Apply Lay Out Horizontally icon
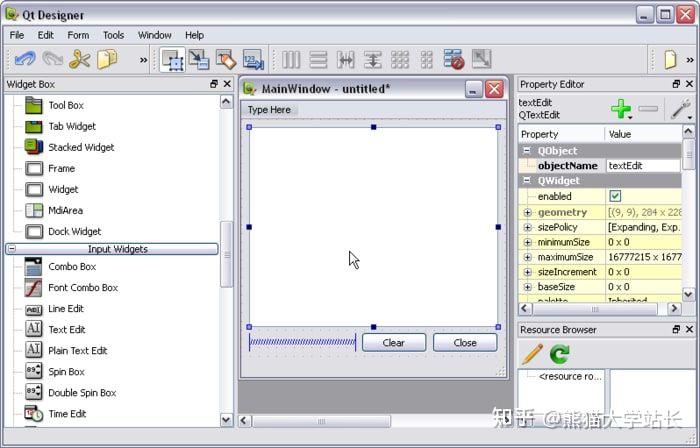 (x=291, y=59)
